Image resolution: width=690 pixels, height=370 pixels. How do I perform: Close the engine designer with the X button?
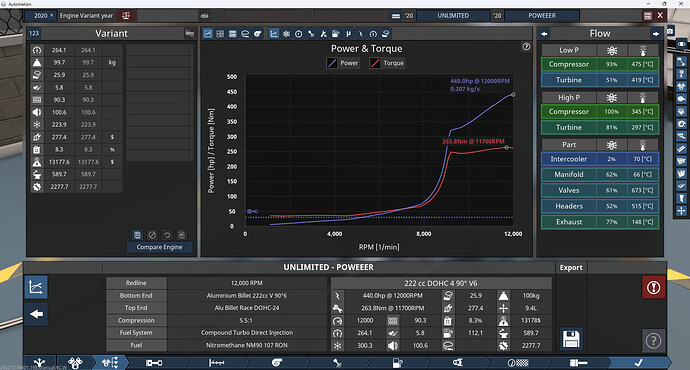tap(660, 15)
